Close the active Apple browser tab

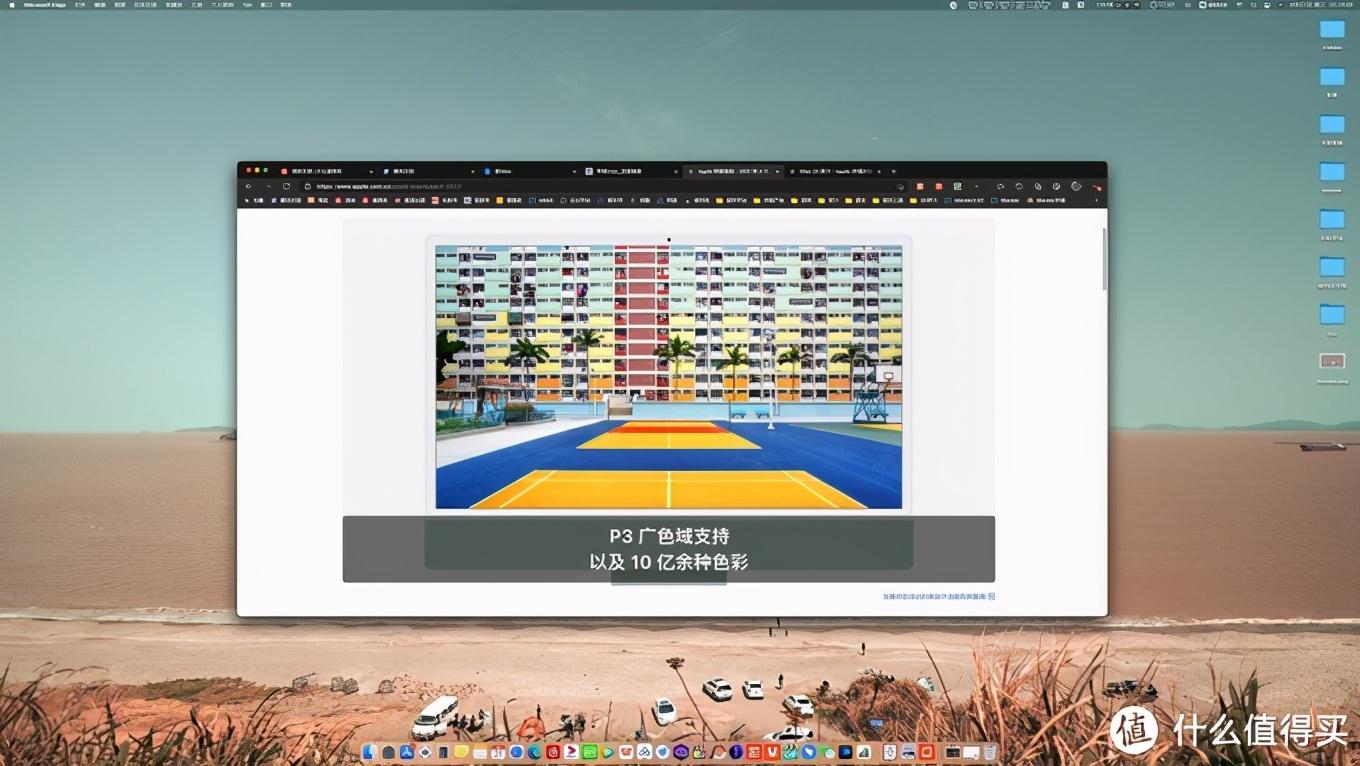coord(778,171)
